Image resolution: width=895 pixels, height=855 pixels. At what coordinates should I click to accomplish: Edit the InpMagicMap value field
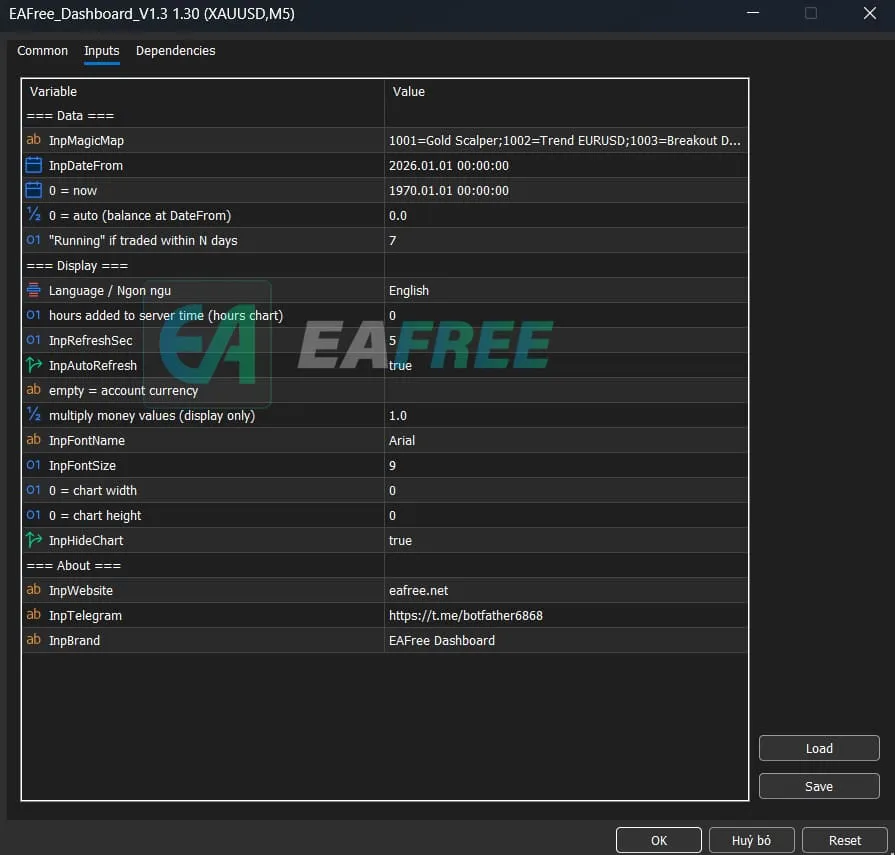click(566, 140)
